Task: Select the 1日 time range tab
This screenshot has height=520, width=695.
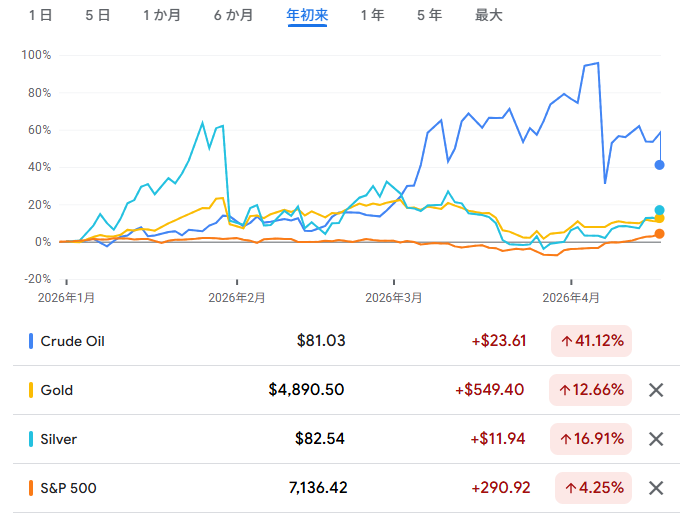Action: (41, 15)
